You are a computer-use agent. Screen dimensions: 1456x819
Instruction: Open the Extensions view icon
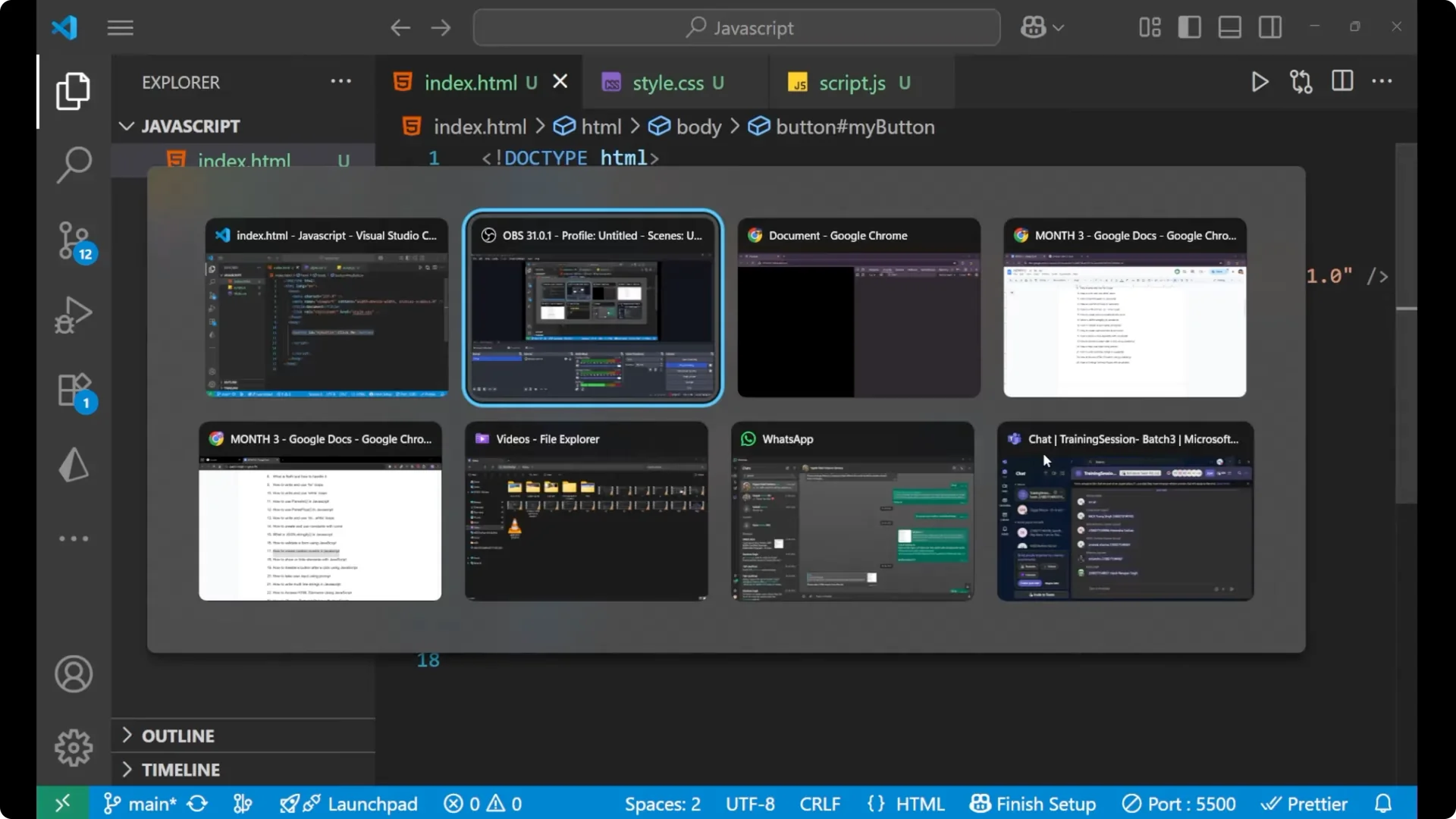pos(74,391)
